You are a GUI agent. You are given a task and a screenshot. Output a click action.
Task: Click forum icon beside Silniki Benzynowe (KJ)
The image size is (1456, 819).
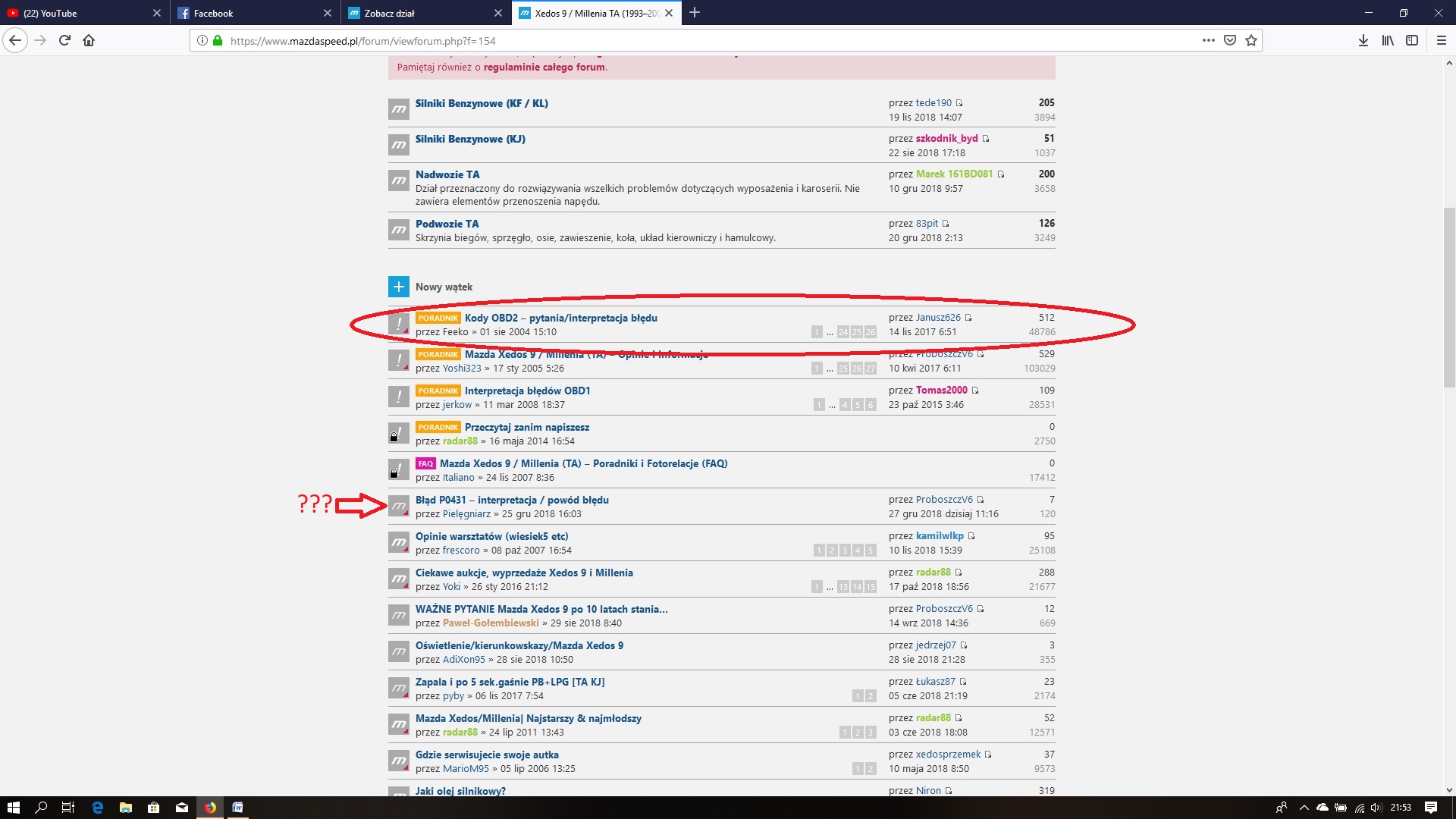coord(398,145)
